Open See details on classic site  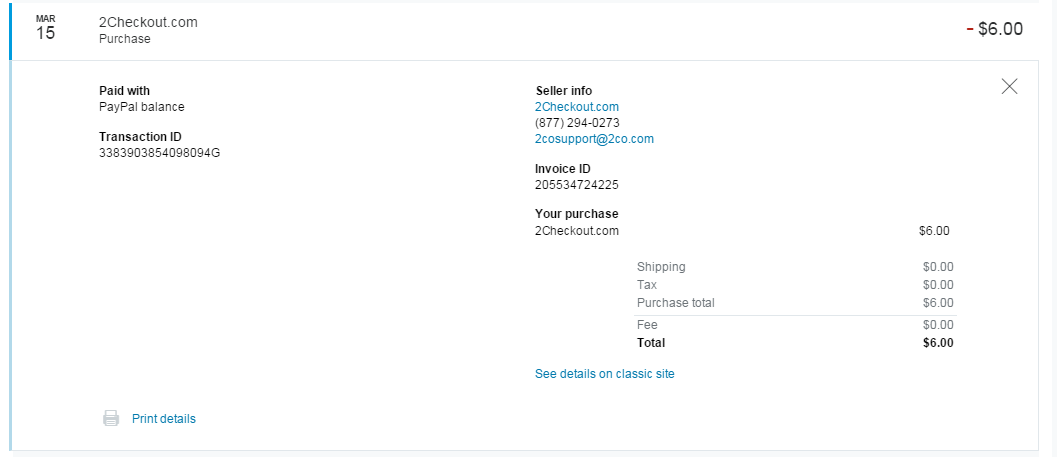coord(604,374)
